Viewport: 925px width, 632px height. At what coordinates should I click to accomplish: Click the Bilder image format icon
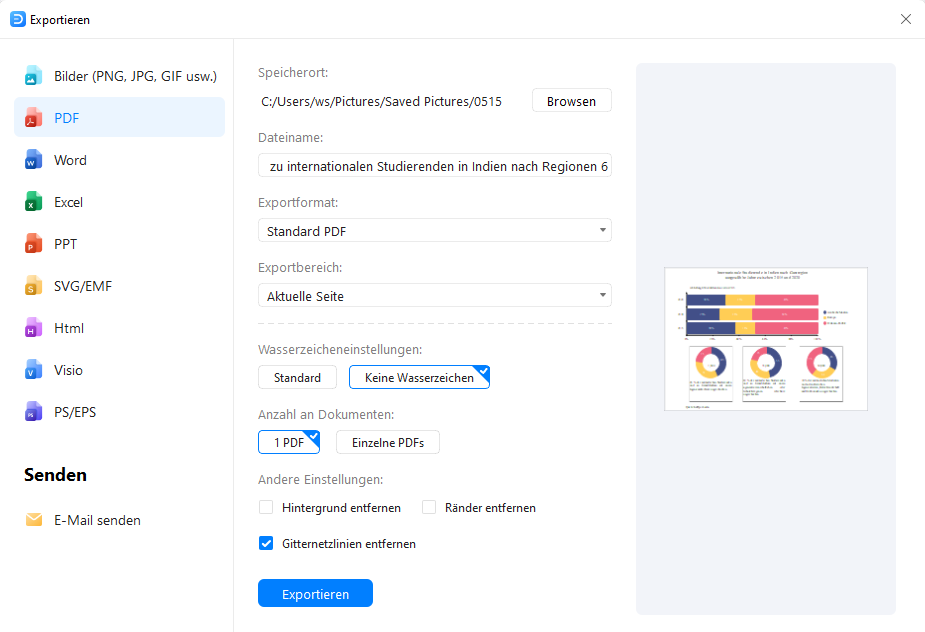point(33,76)
